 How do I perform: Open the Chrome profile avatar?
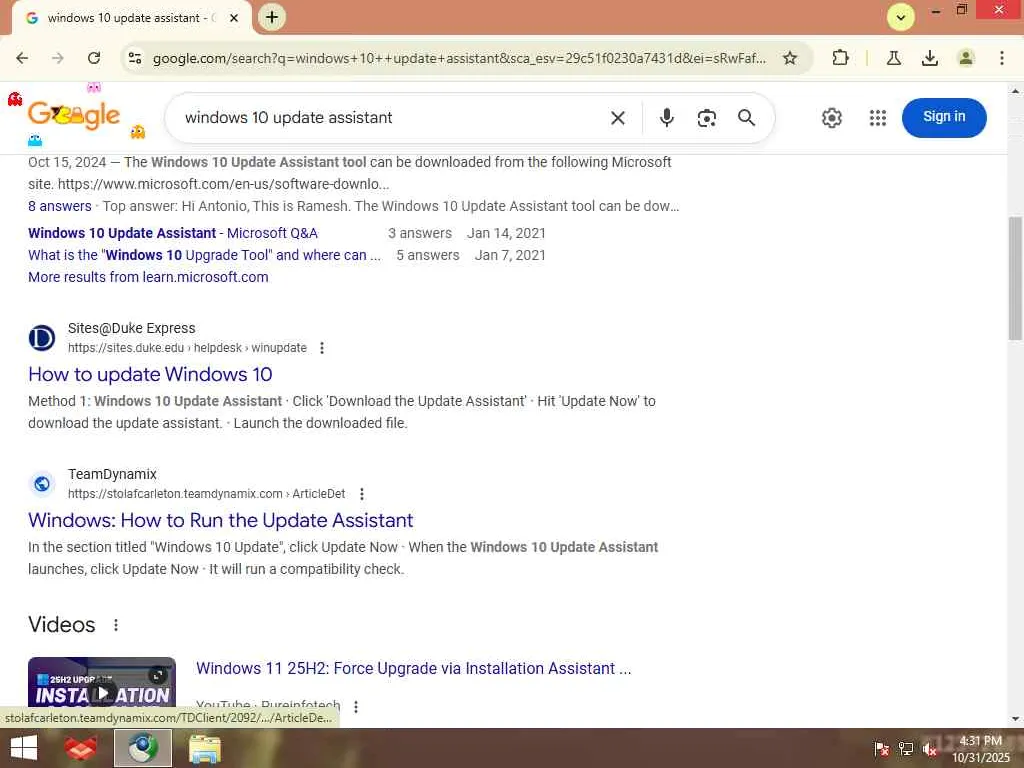(x=966, y=58)
